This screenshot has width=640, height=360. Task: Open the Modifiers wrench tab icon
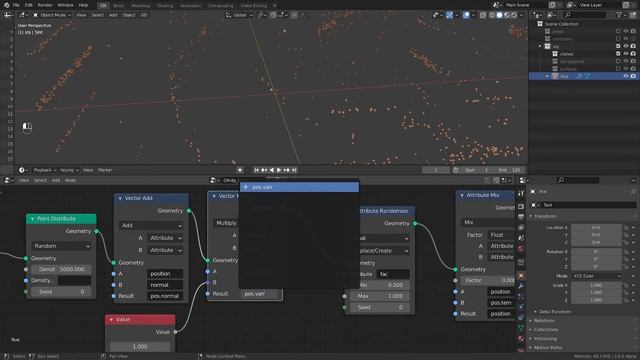point(521,286)
